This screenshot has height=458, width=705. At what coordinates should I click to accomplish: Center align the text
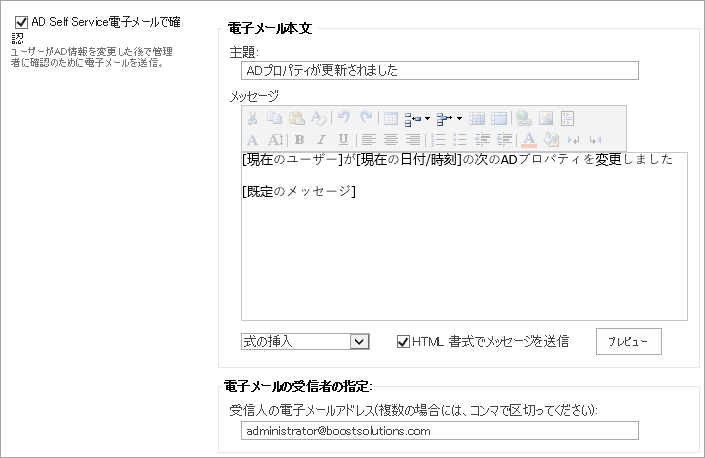[391, 140]
